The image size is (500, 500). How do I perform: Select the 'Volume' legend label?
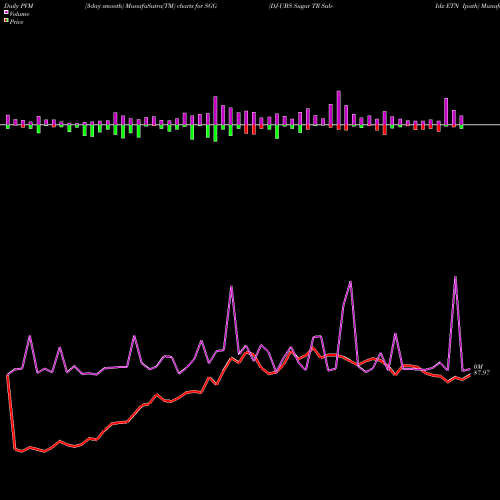pos(19,14)
